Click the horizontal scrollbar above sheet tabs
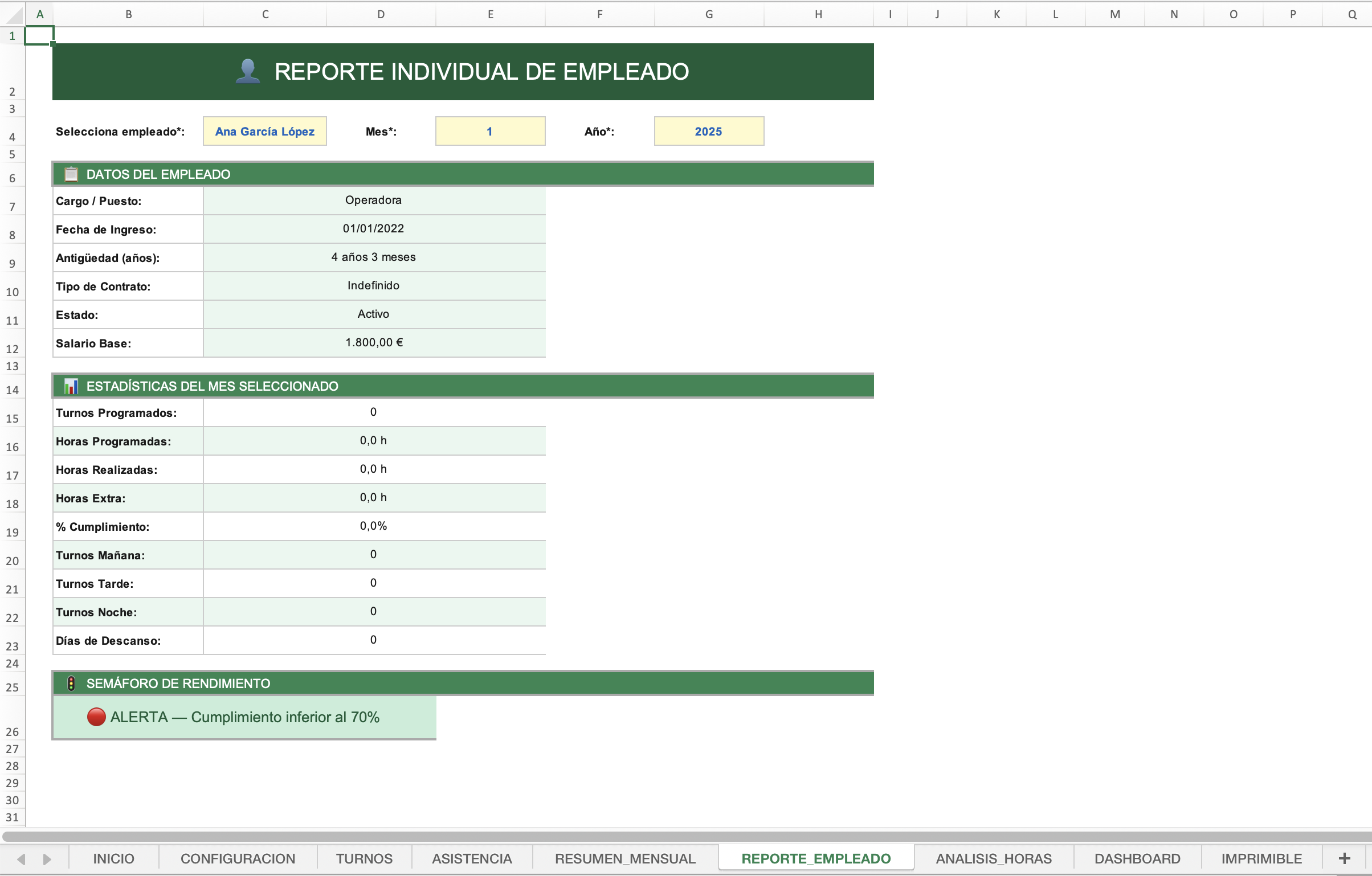Screen dimensions: 1372x876 point(686,836)
